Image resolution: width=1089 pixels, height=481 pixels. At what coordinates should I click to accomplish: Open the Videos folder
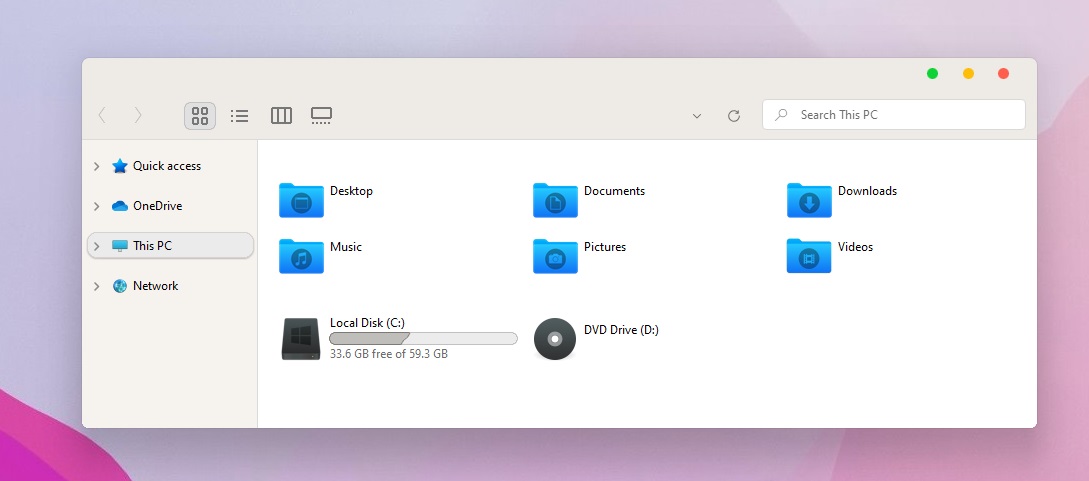809,256
